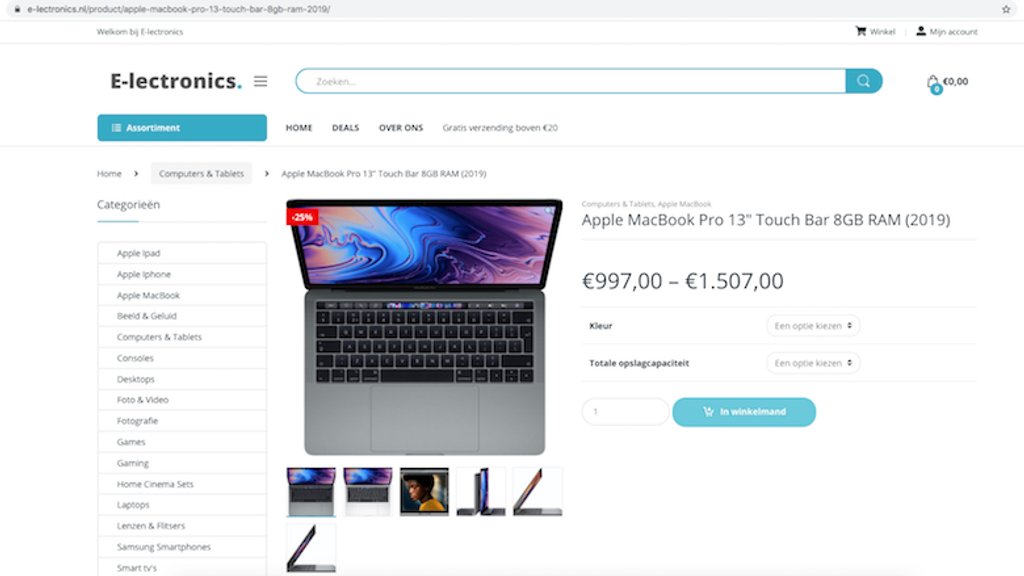1024x576 pixels.
Task: Click the -25% discount badge
Action: tap(302, 217)
